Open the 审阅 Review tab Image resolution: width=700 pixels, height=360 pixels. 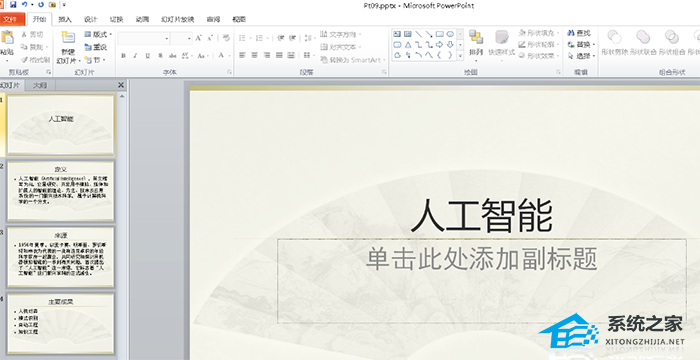tap(213, 19)
